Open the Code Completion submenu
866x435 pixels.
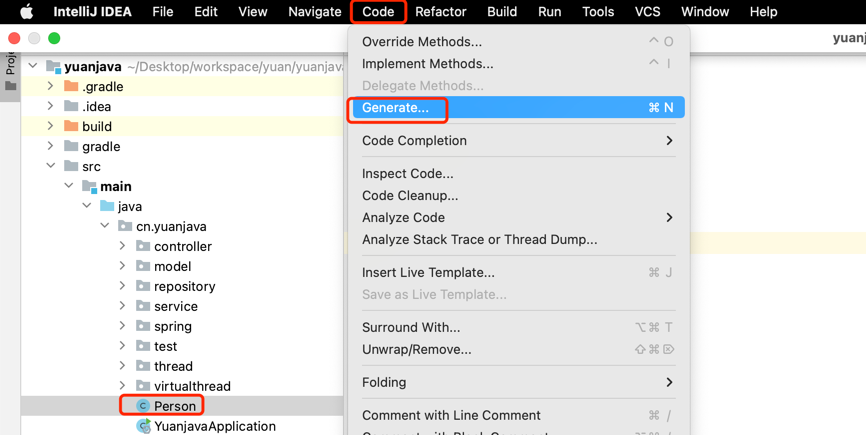click(x=518, y=141)
